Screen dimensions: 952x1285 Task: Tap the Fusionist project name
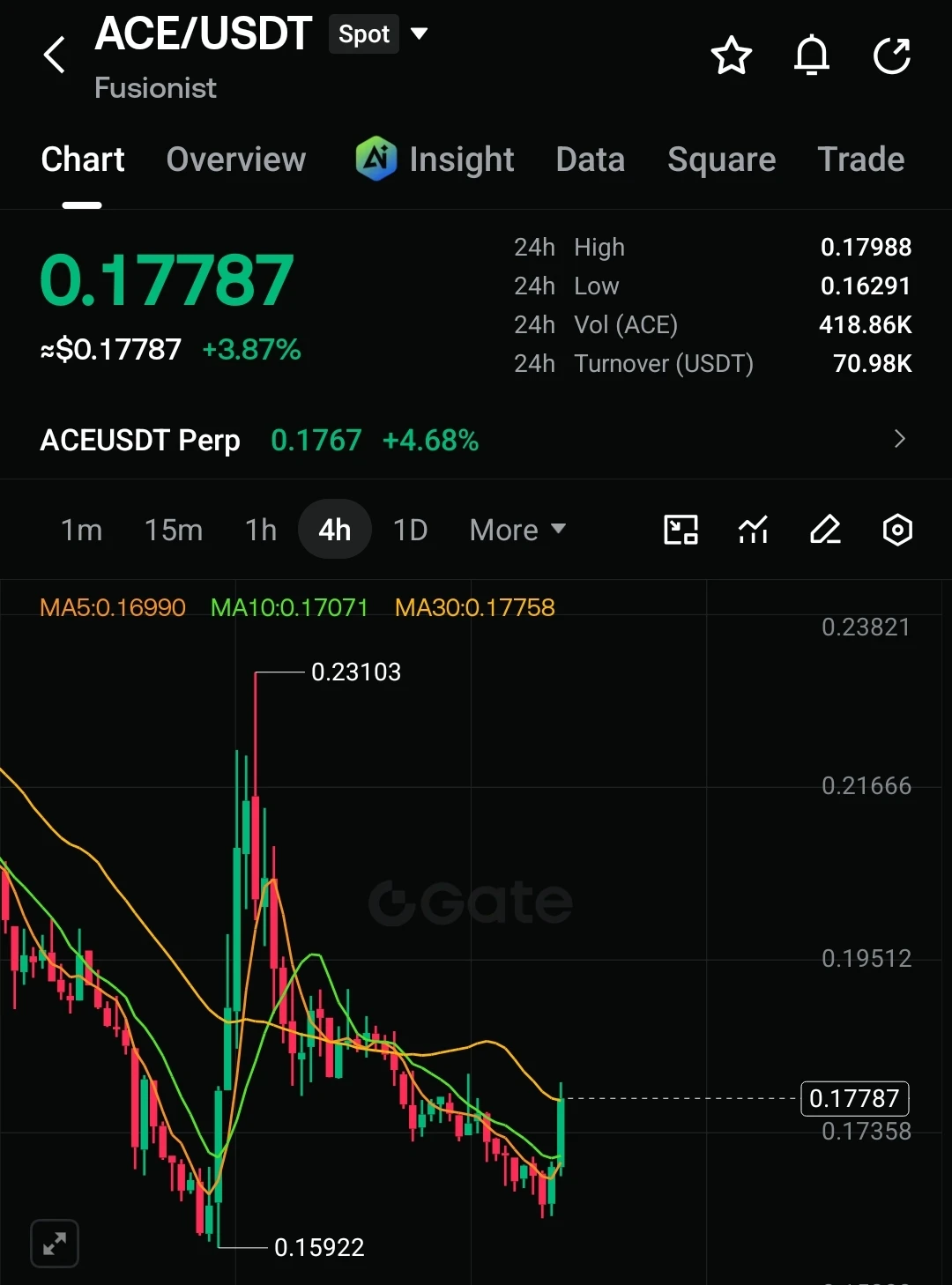click(x=155, y=87)
